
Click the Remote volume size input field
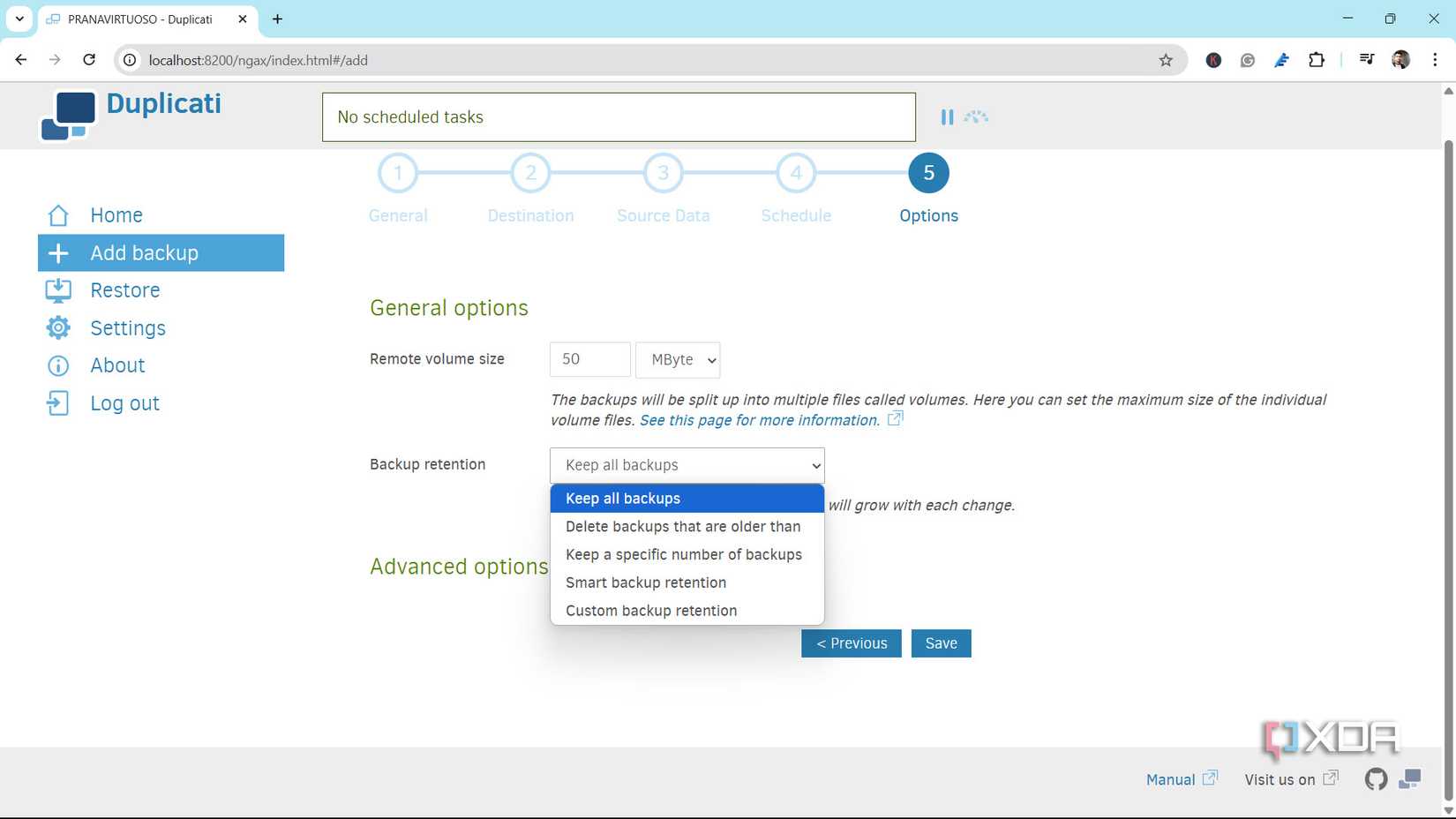pos(589,359)
